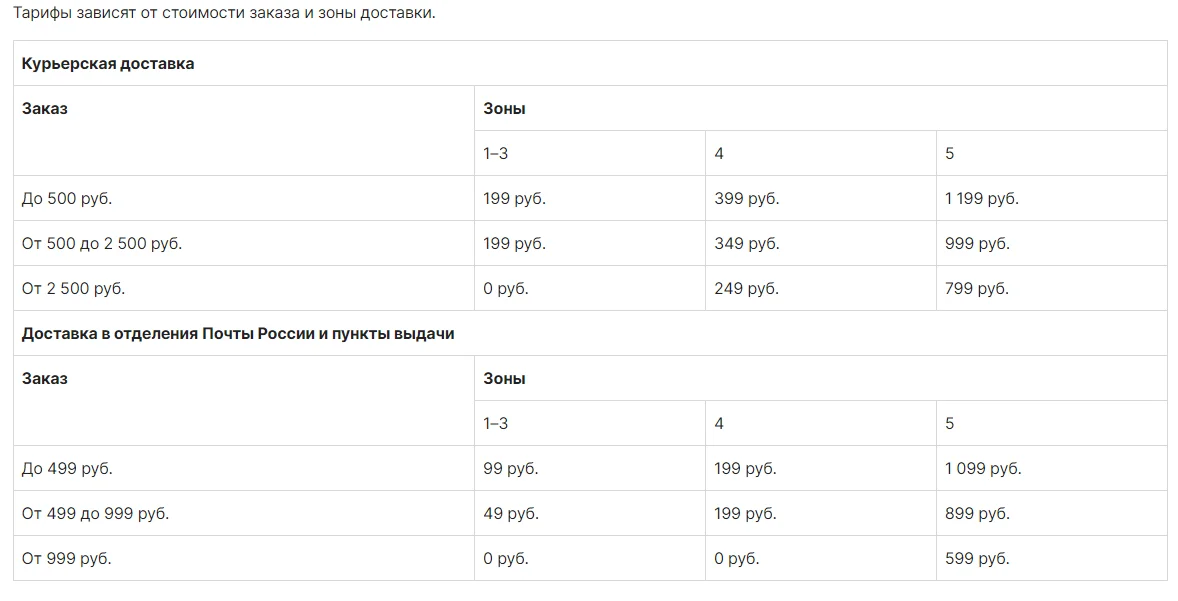This screenshot has width=1178, height=601.
Task: Click the "249 руб." price cell
Action: click(747, 289)
